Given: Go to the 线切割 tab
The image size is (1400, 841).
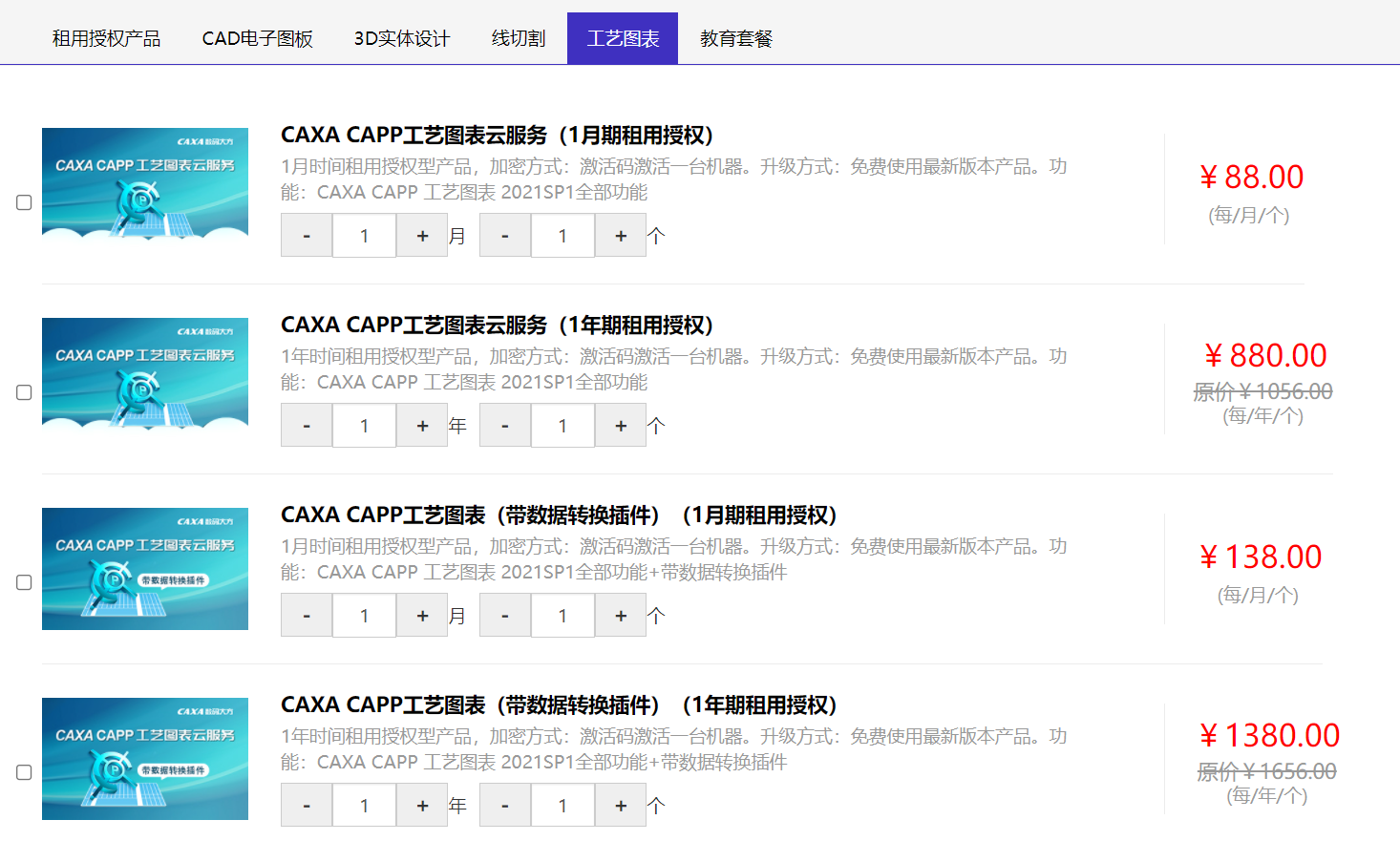Looking at the screenshot, I should 518,38.
